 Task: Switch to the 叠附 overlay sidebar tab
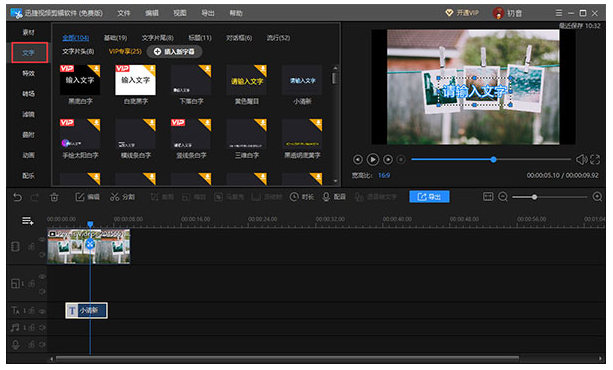coord(29,135)
